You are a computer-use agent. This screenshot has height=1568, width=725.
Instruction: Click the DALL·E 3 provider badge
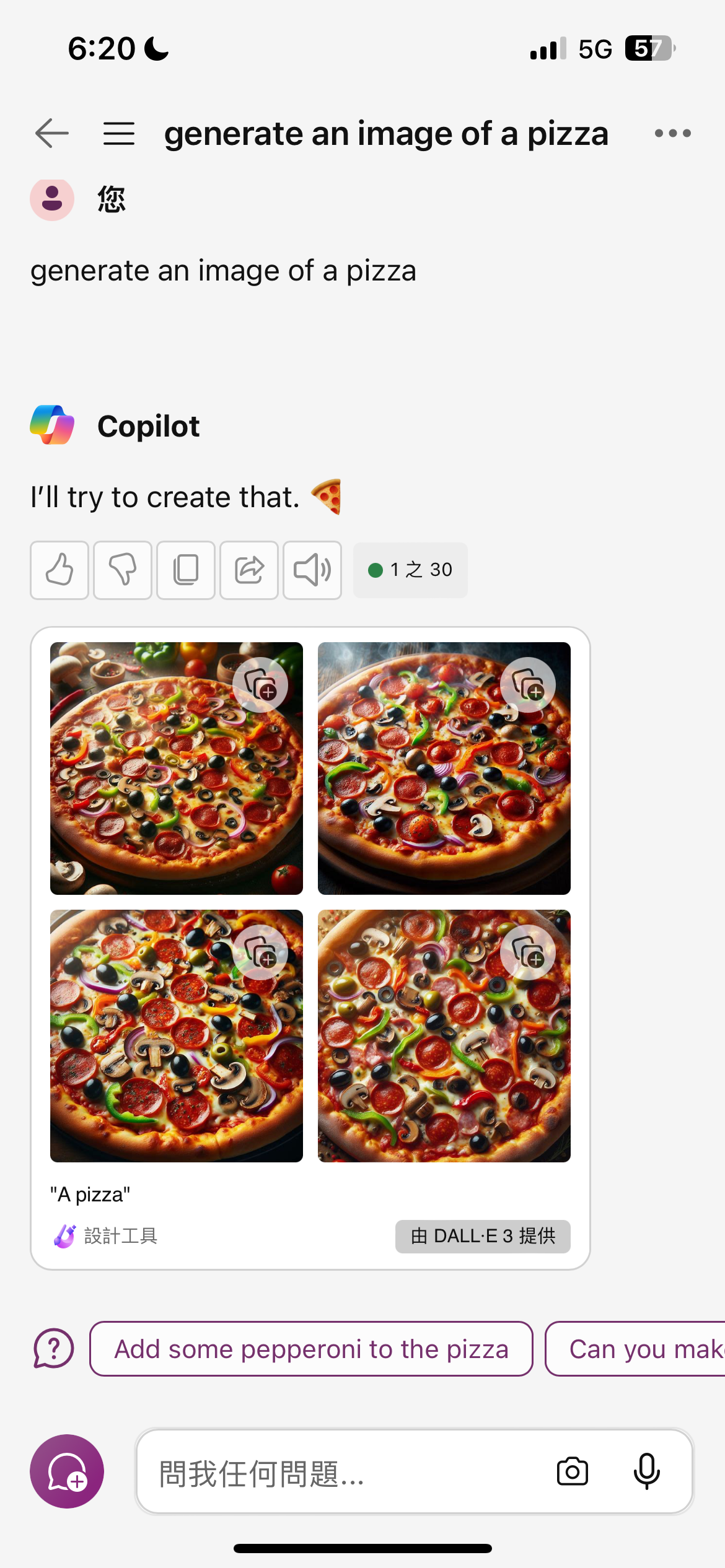(x=483, y=1236)
